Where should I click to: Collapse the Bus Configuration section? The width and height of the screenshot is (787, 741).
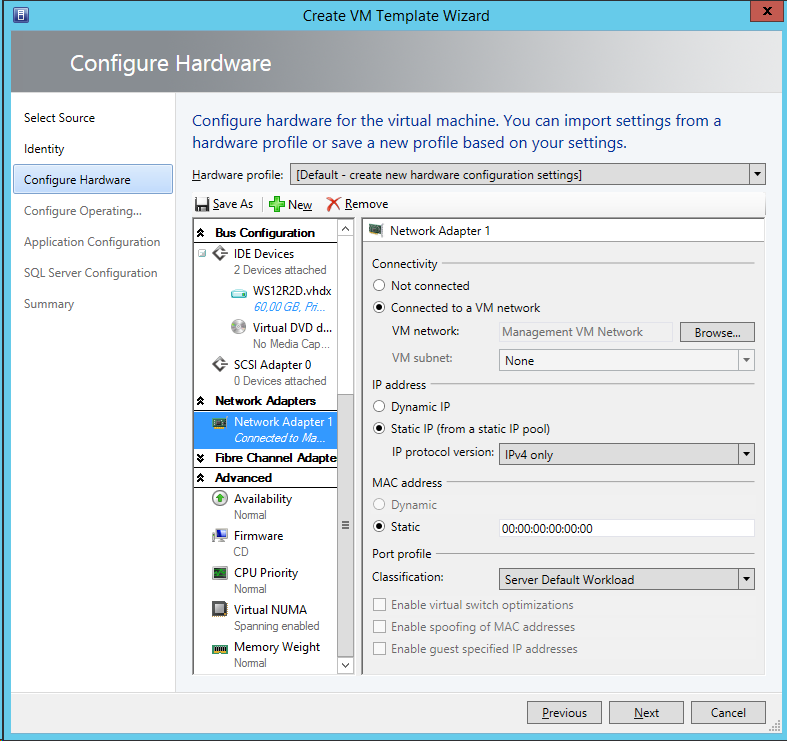pyautogui.click(x=201, y=232)
